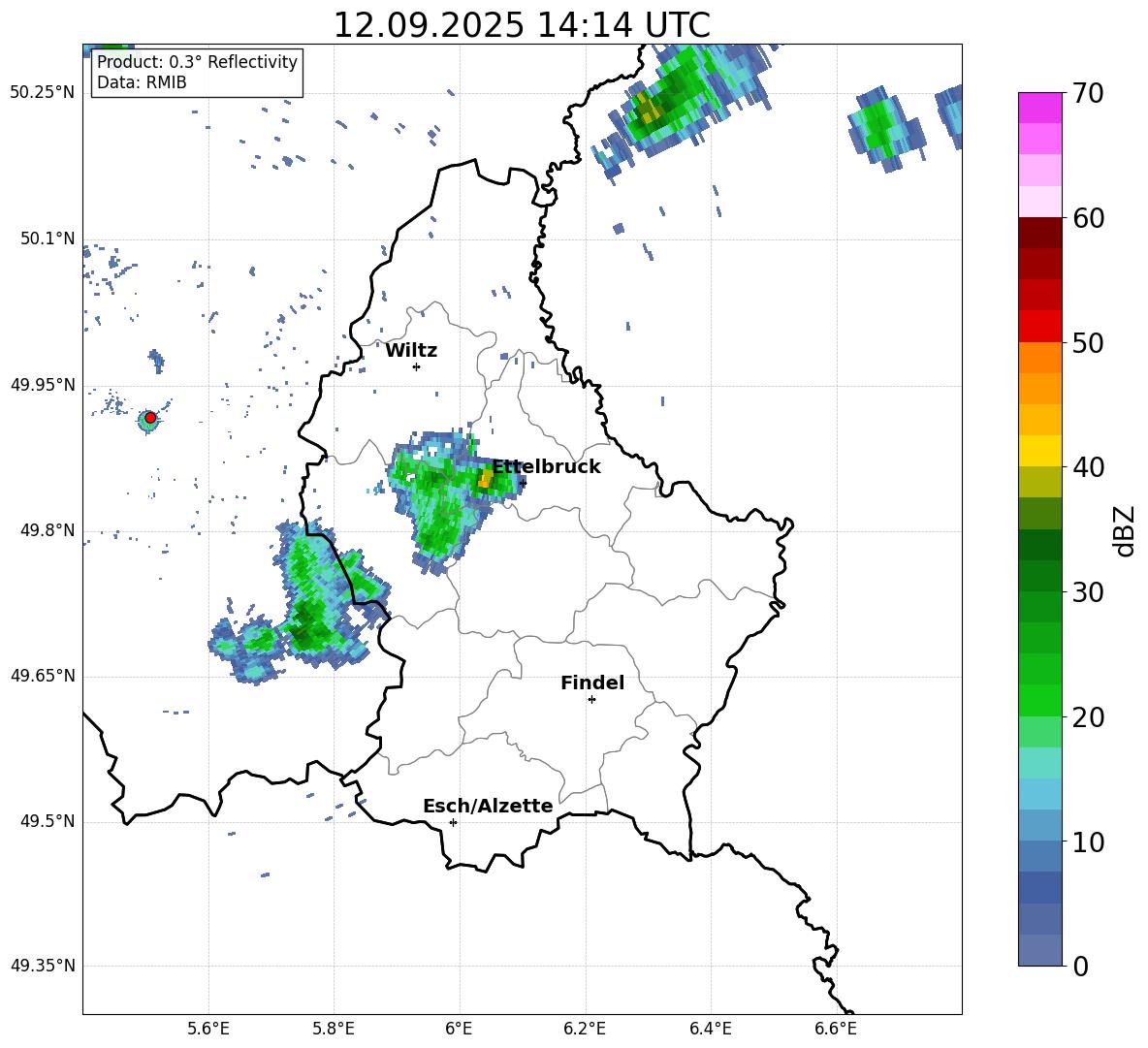Click the 30 tick label on colorbar
Viewport: 1148px width, 1048px height.
coord(1088,592)
